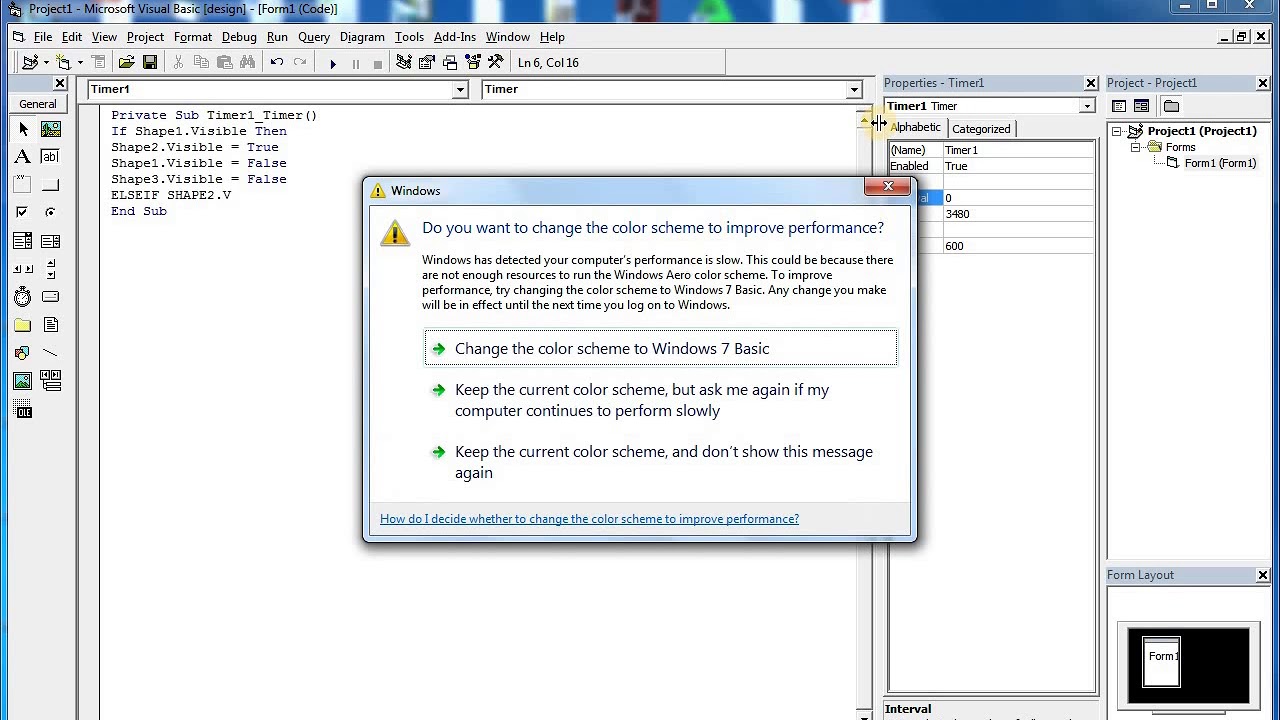Click View Object icon in Project panel
Viewport: 1280px width, 720px height.
[1141, 106]
